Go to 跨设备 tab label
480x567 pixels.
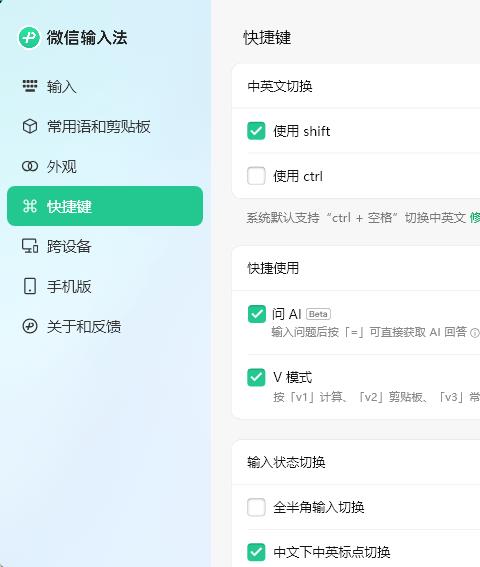pyautogui.click(x=69, y=247)
